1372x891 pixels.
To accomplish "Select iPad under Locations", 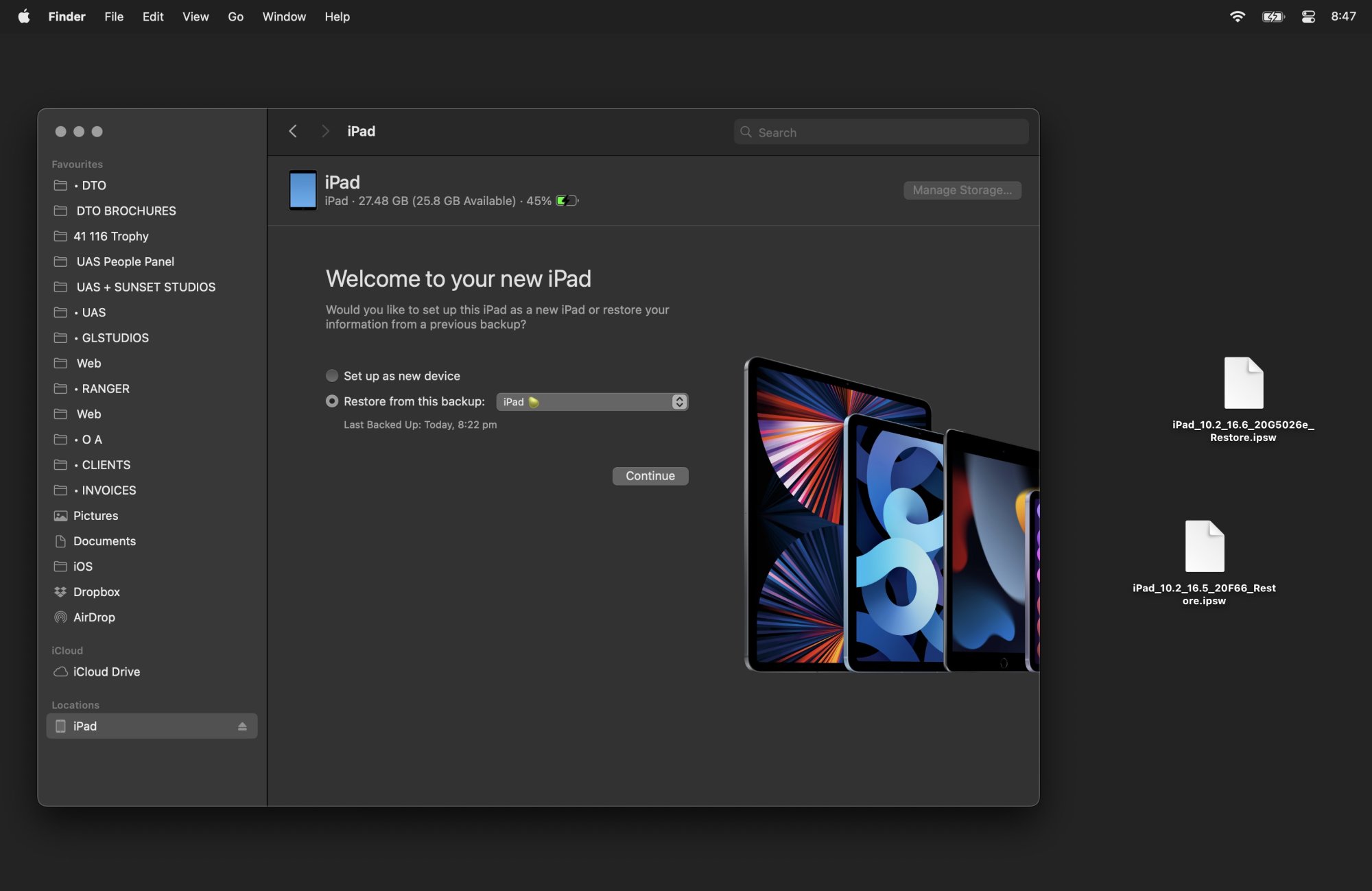I will pos(152,726).
